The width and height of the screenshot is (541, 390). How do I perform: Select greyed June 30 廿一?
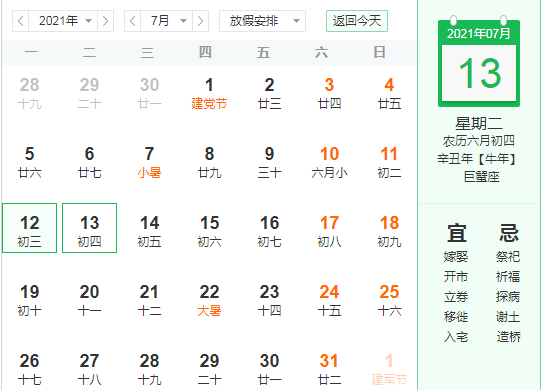tap(149, 93)
